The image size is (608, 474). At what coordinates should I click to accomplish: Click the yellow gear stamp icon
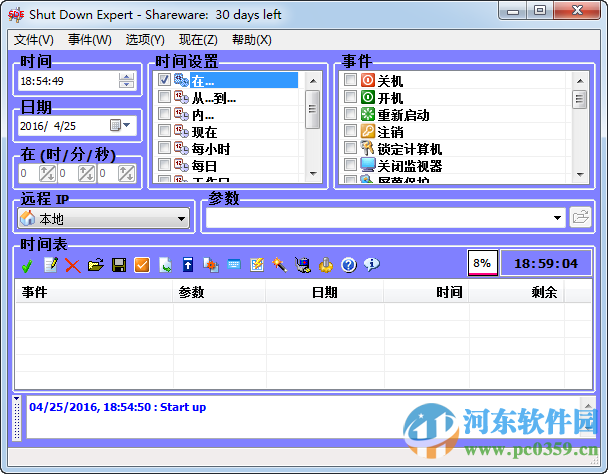coord(326,265)
